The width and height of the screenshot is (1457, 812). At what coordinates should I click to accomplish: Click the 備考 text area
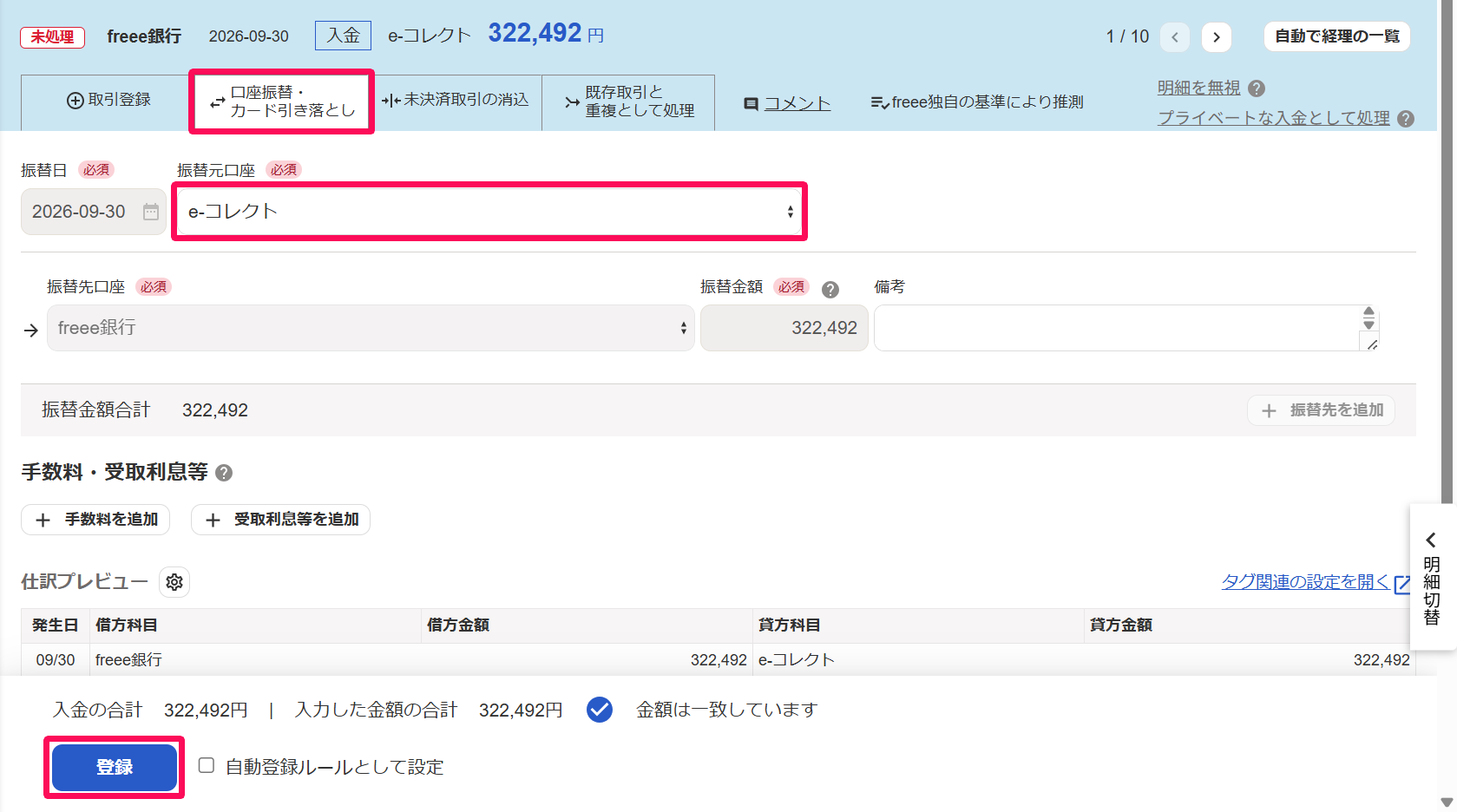1126,328
